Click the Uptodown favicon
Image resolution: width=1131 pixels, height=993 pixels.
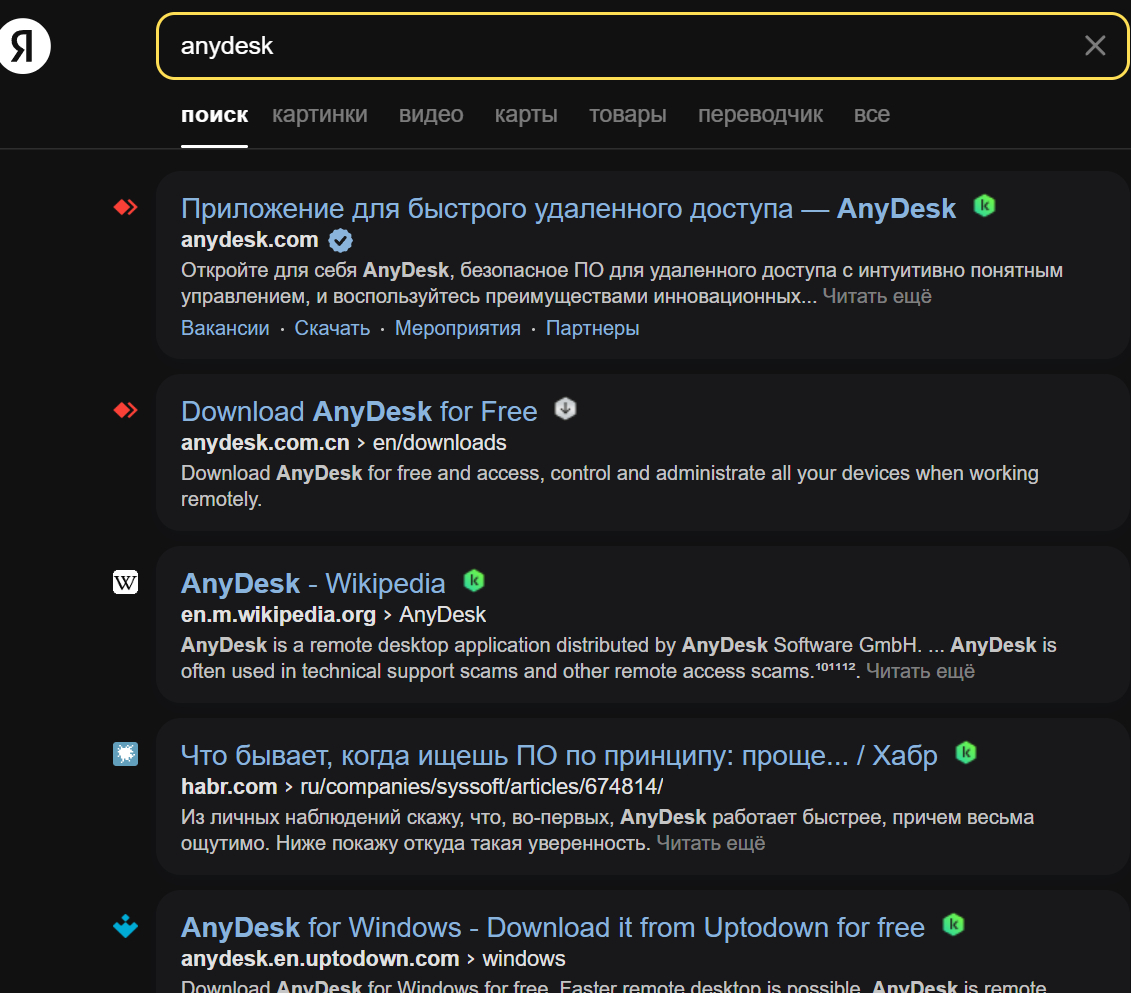(x=126, y=926)
